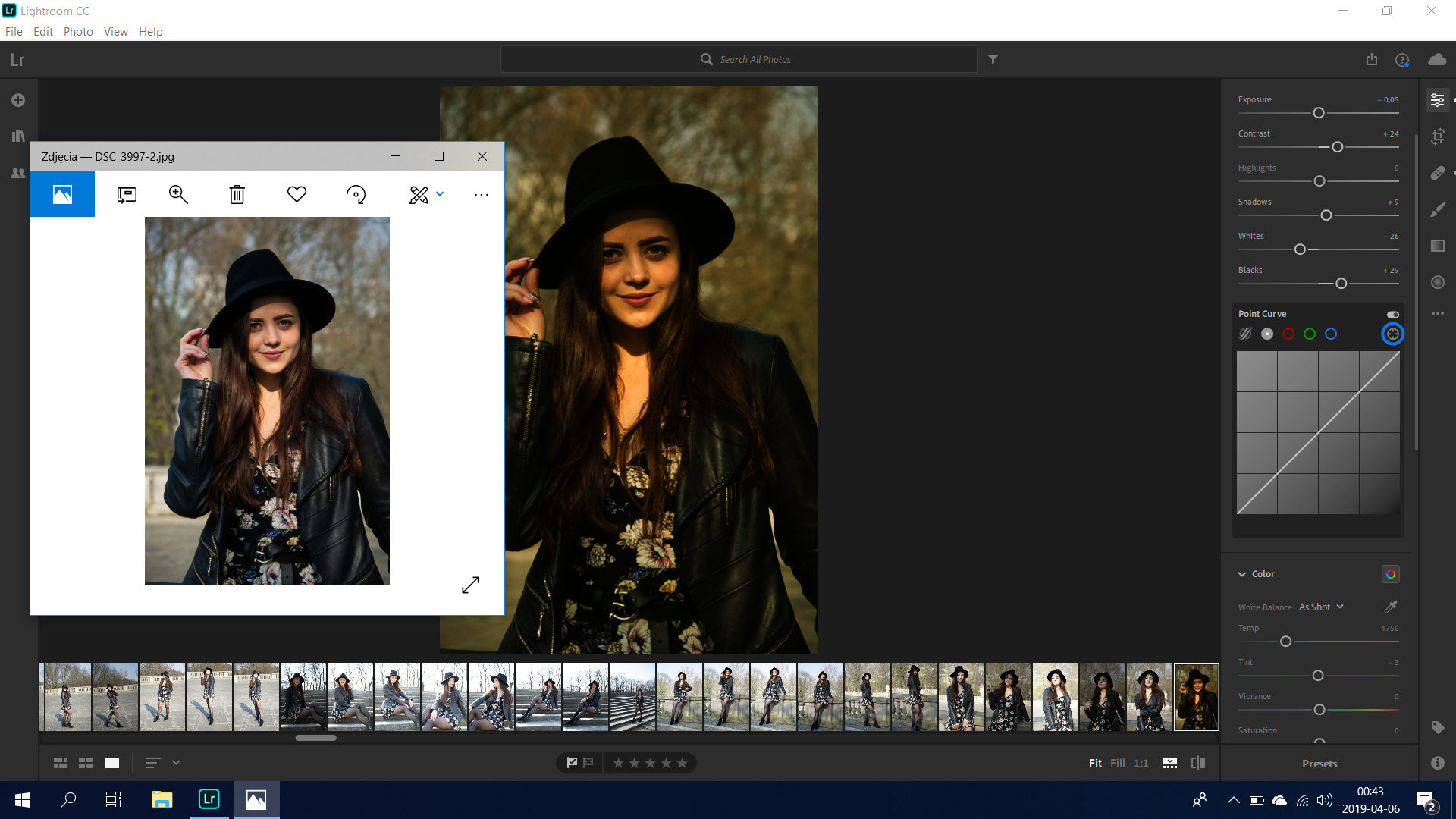The width and height of the screenshot is (1456, 819).
Task: Select the Linear Gradient tool
Action: (x=1437, y=246)
